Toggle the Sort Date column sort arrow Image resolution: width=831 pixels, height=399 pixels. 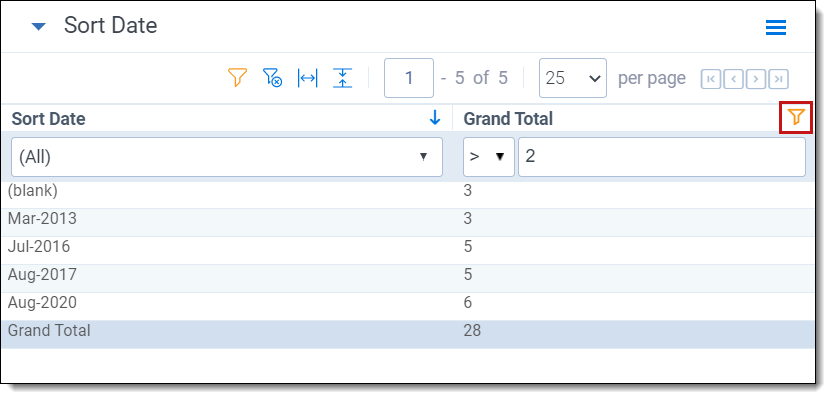(x=435, y=118)
